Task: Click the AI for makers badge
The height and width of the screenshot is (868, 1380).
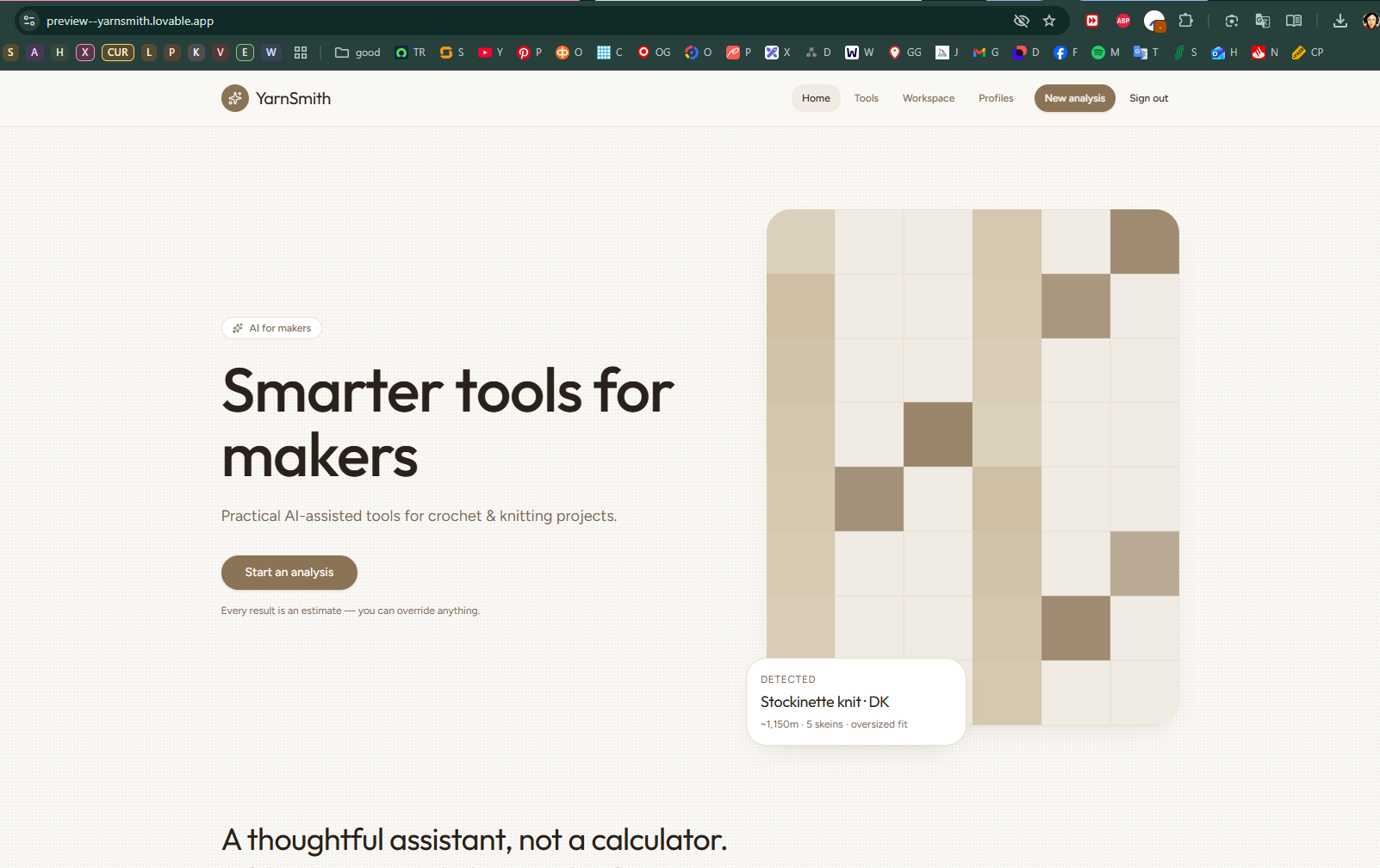Action: [x=271, y=328]
